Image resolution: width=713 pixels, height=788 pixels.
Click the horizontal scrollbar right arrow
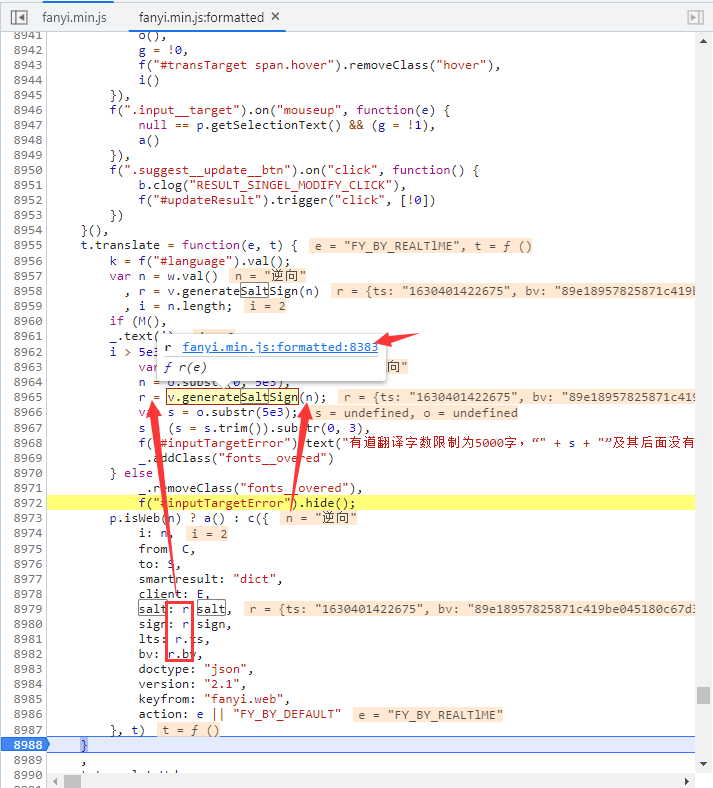[688, 780]
